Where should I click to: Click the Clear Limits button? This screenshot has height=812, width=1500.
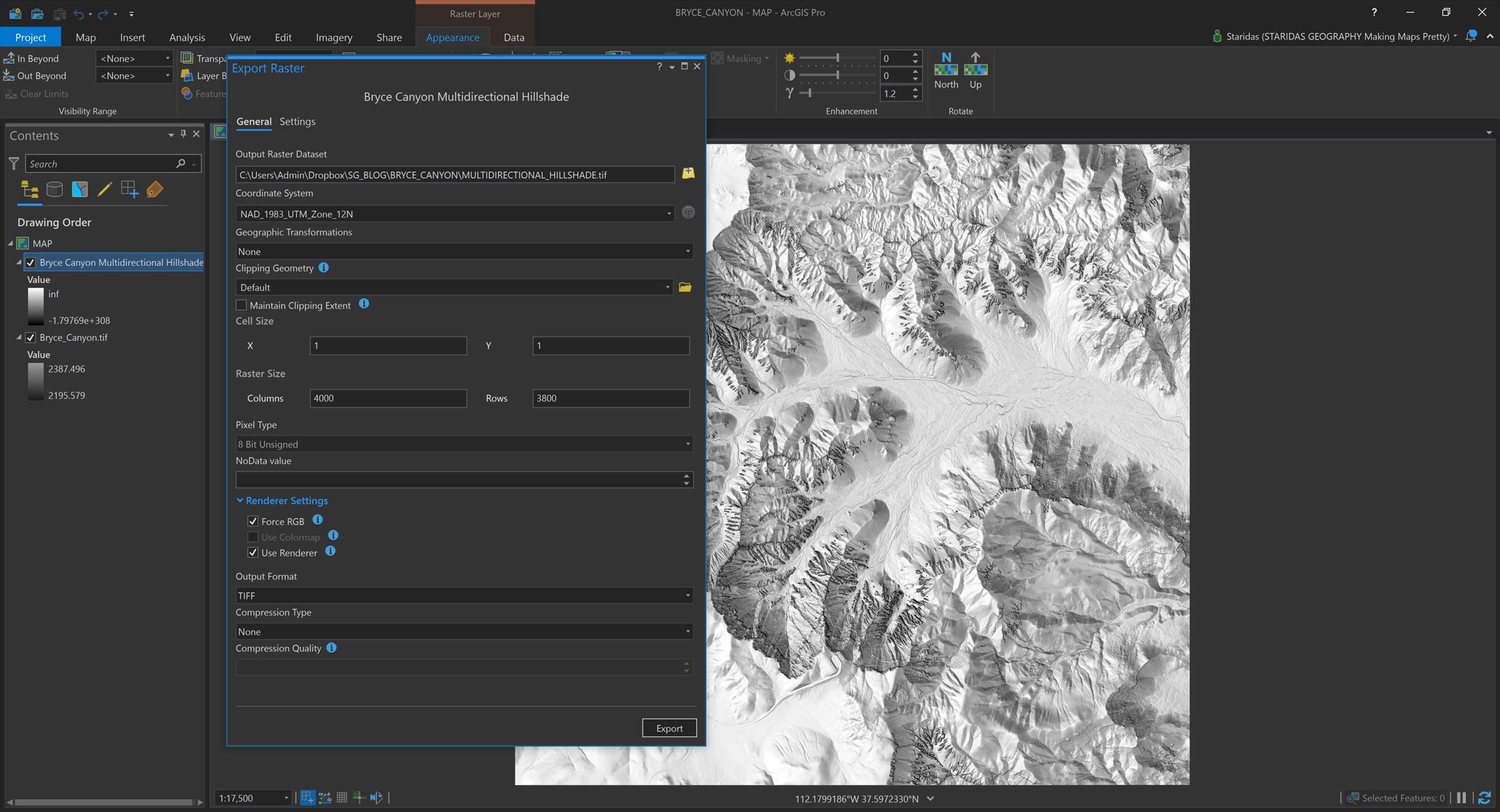point(37,94)
